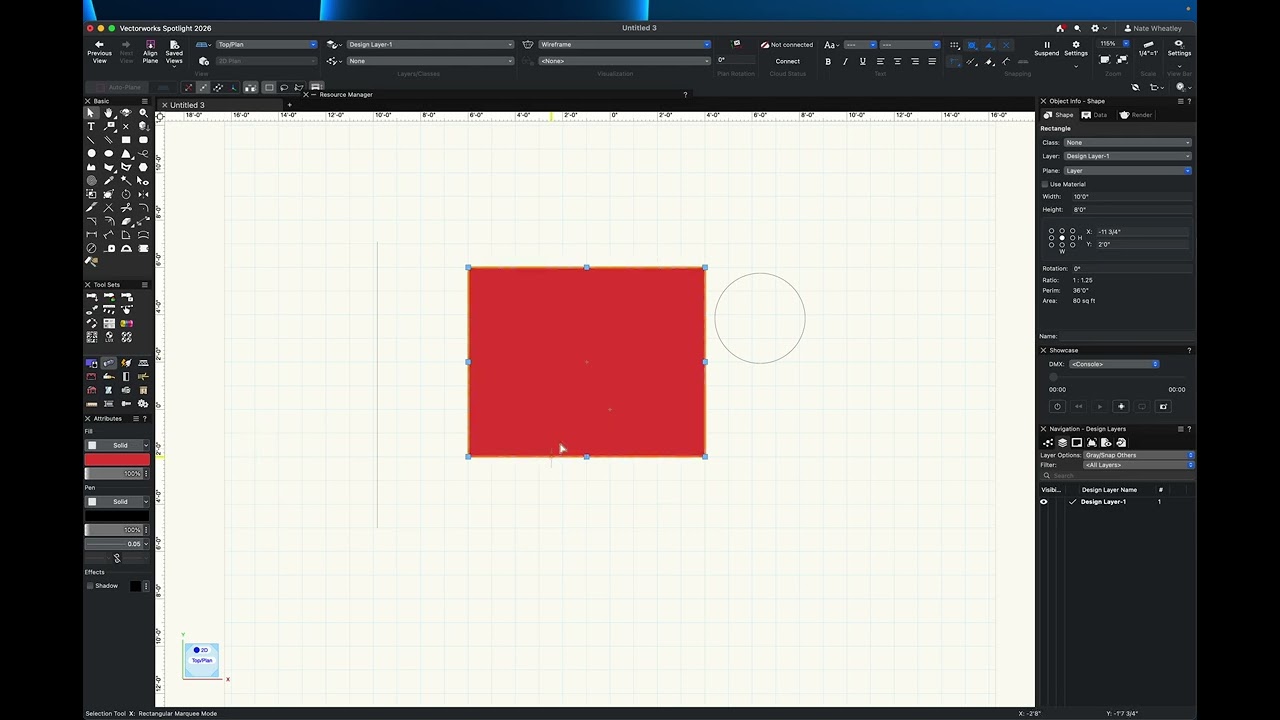Screen dimensions: 1280x720
Task: Open the Wireframe render mode dropdown
Action: (x=625, y=44)
